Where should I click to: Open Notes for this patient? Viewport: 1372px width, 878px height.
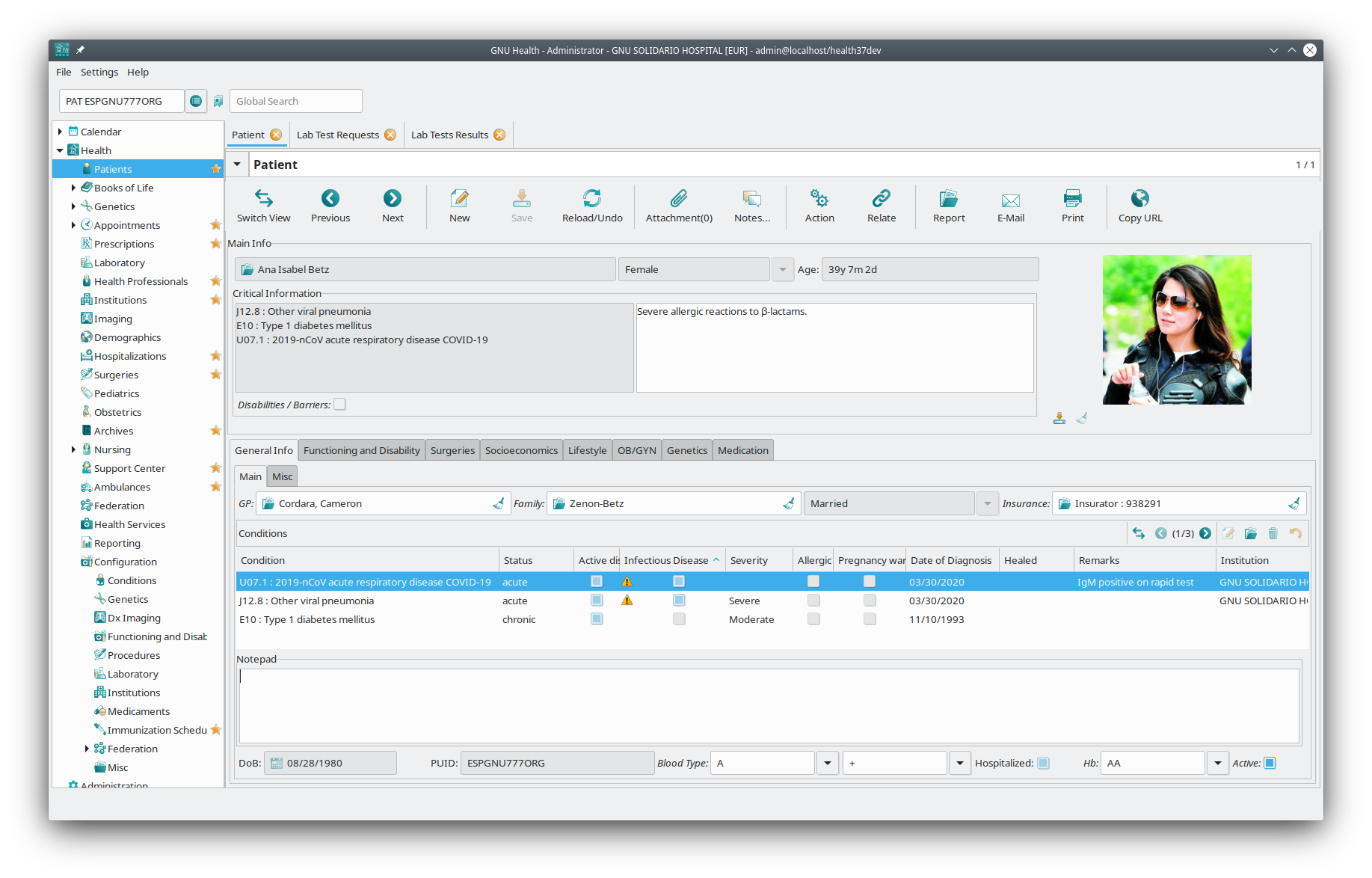752,206
